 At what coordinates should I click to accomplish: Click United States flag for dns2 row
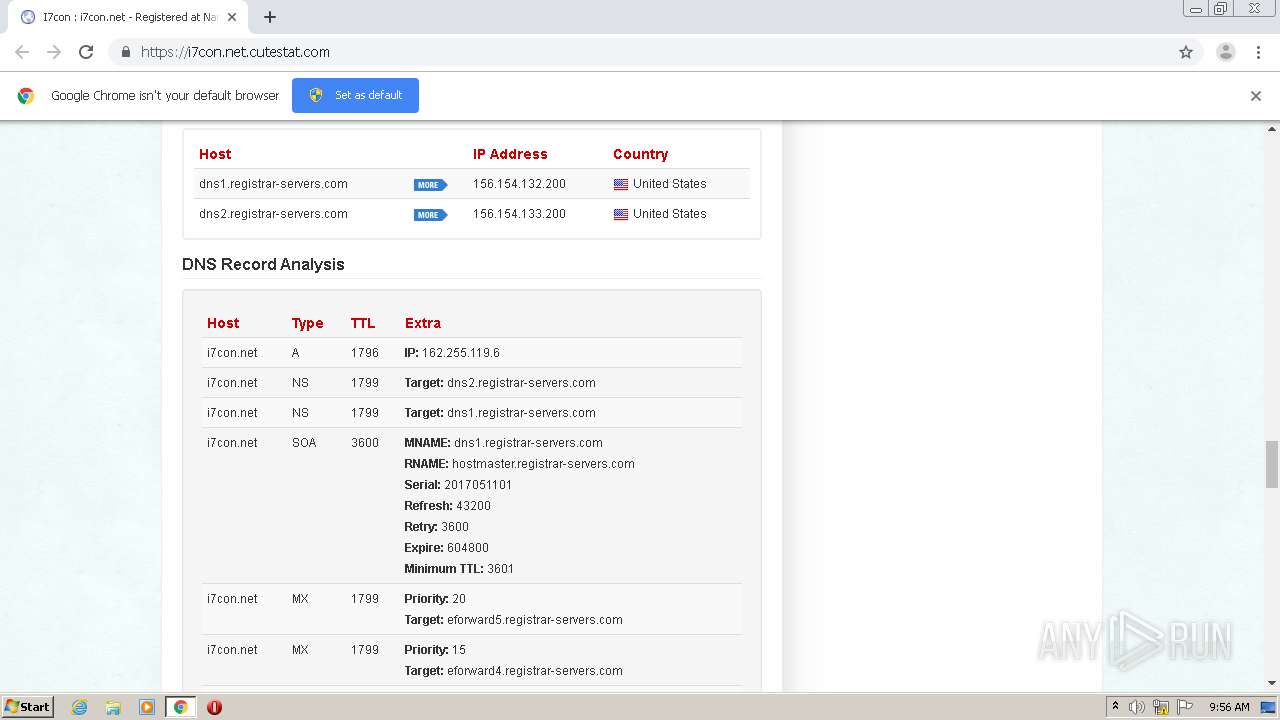click(x=621, y=214)
